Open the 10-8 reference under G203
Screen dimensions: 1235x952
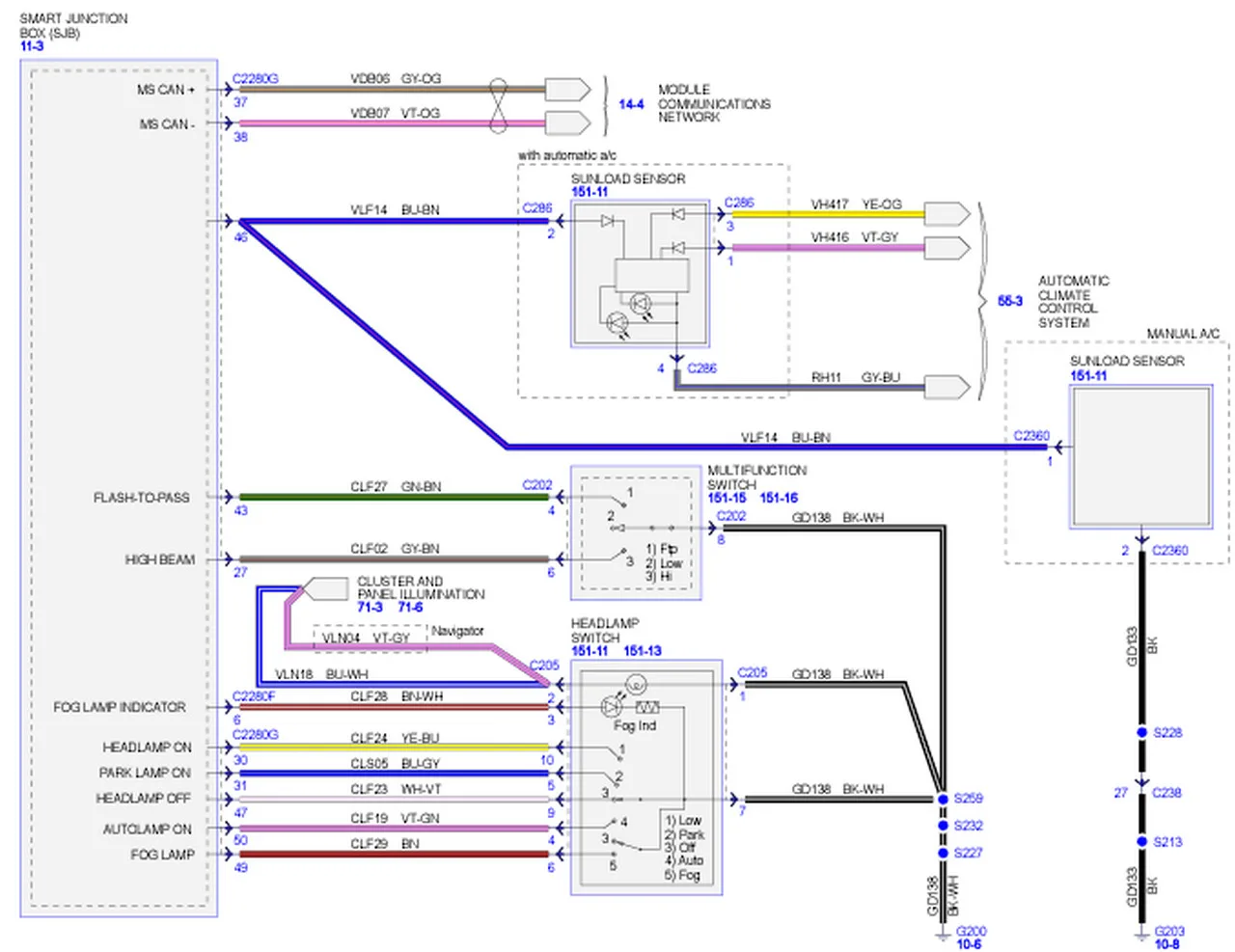[1166, 944]
